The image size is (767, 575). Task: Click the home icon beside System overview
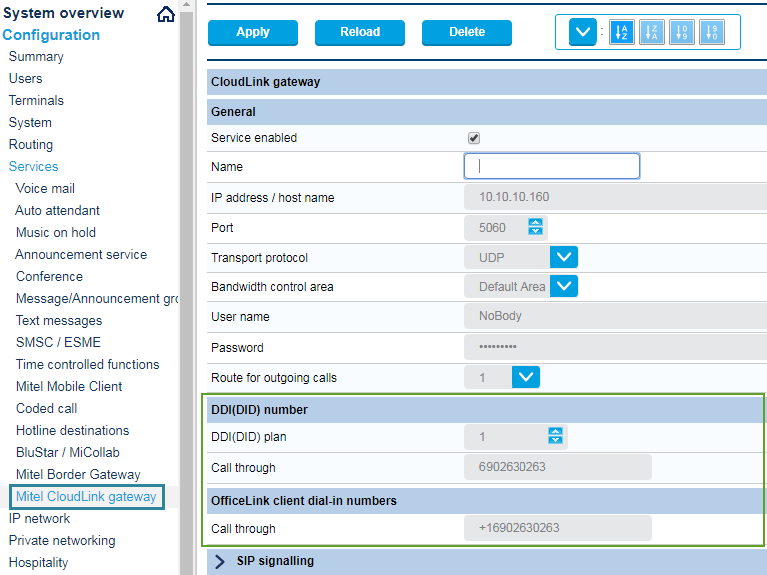click(166, 14)
